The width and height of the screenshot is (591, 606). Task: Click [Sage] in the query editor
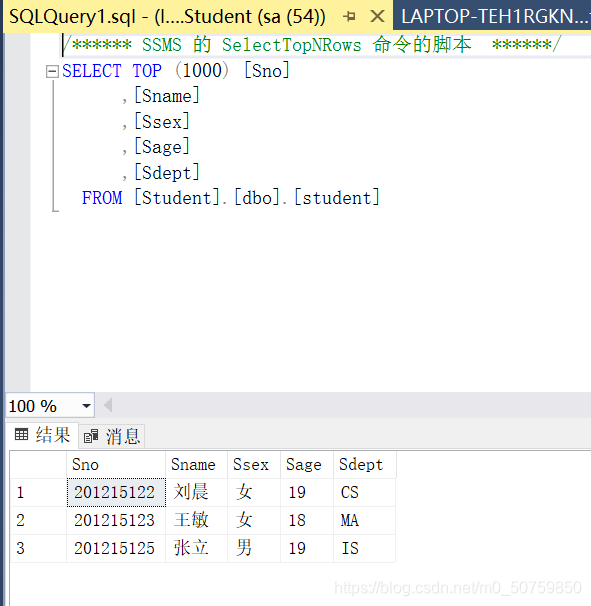click(x=162, y=147)
